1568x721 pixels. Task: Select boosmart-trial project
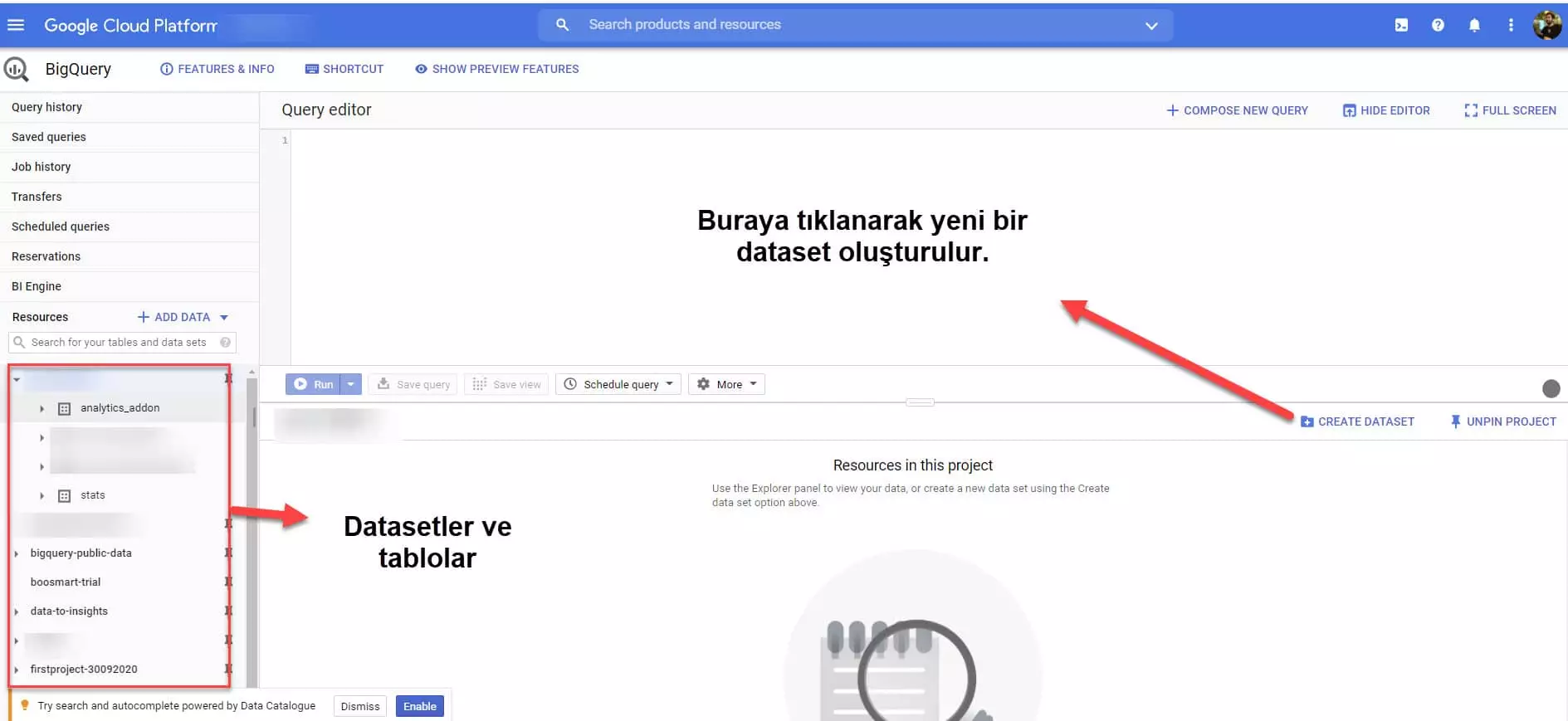pos(66,582)
